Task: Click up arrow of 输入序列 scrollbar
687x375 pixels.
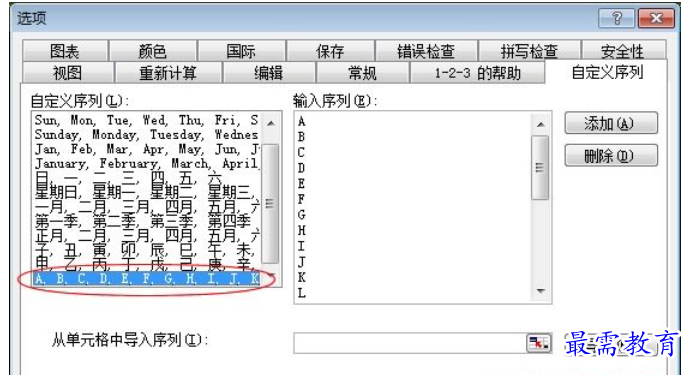Action: tap(541, 124)
